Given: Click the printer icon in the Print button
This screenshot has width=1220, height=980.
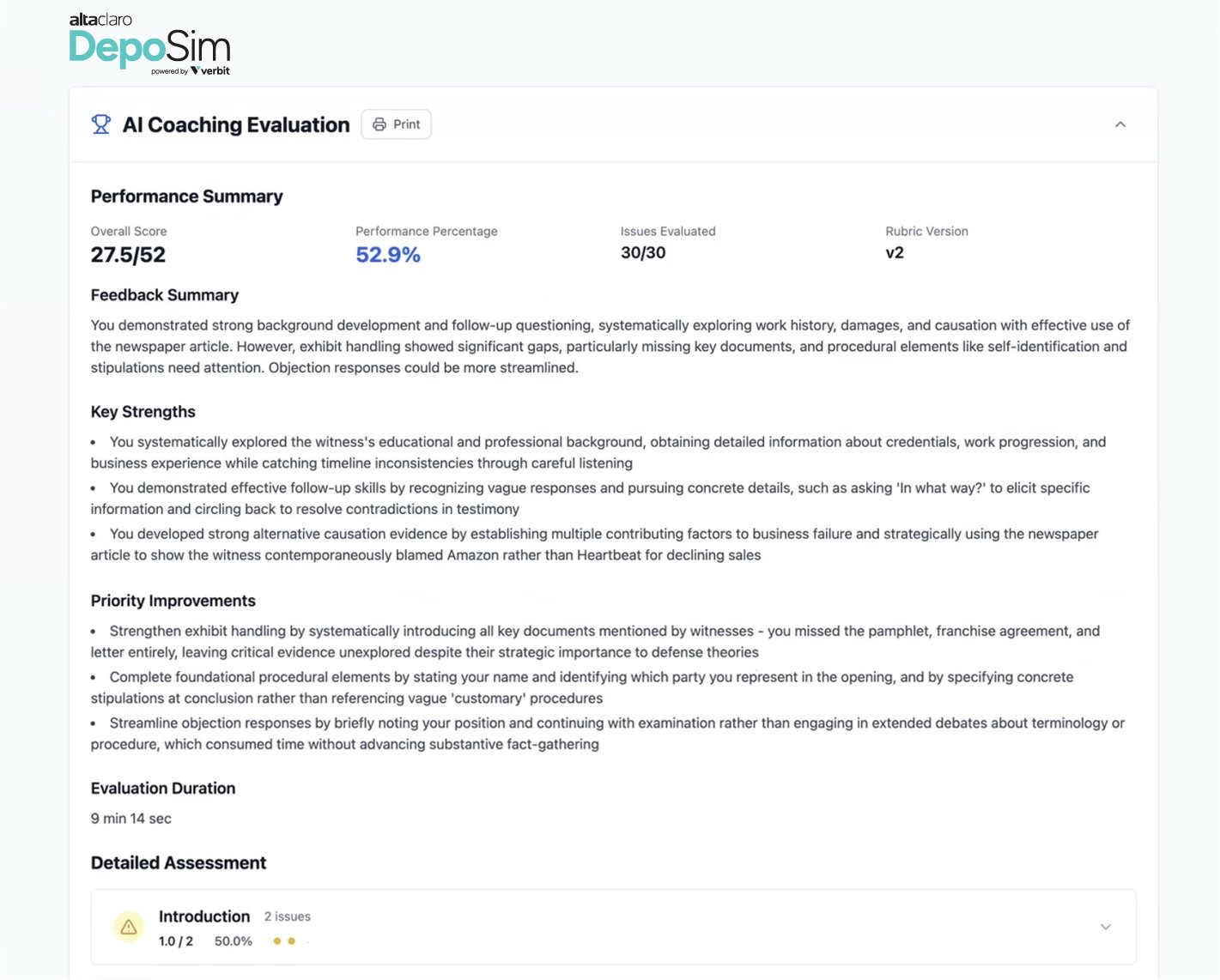Looking at the screenshot, I should tap(379, 124).
